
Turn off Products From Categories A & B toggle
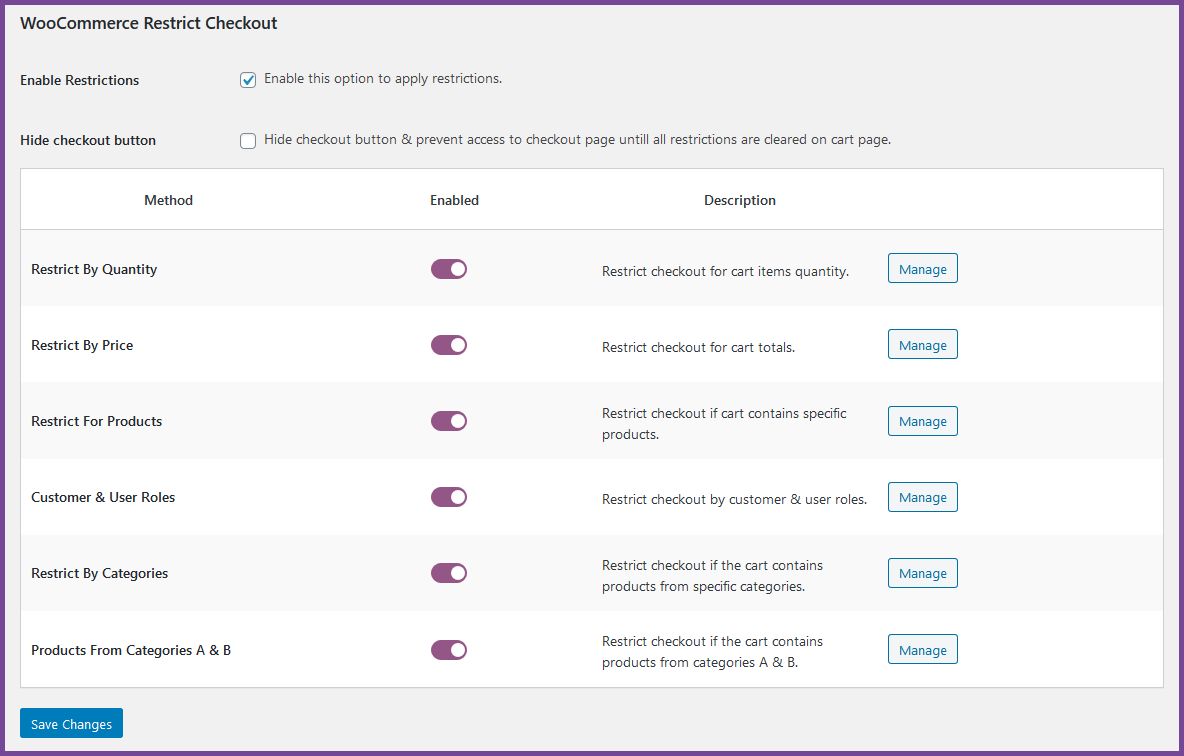[449, 650]
